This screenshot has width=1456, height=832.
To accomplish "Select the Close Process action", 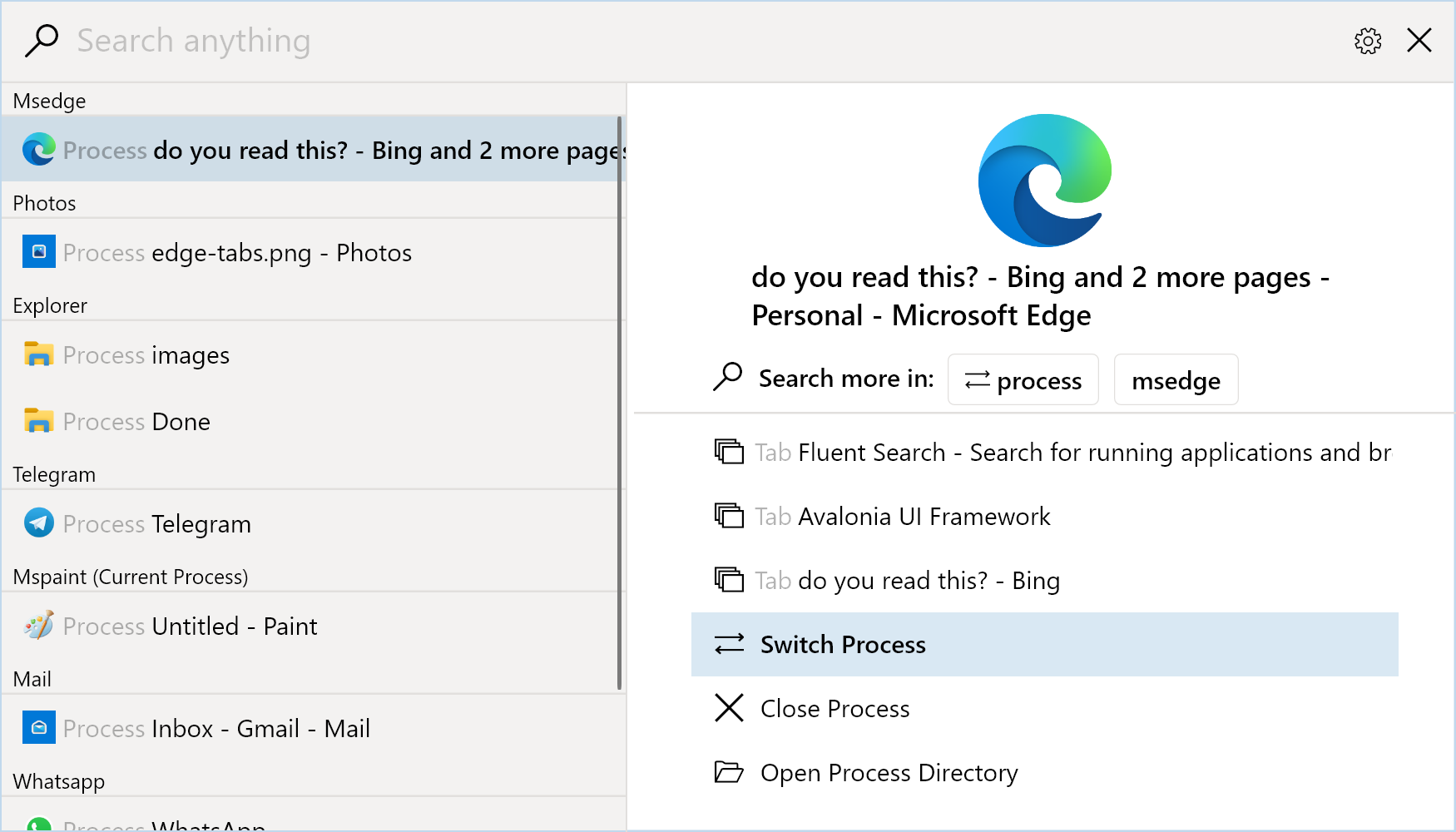I will pyautogui.click(x=834, y=709).
